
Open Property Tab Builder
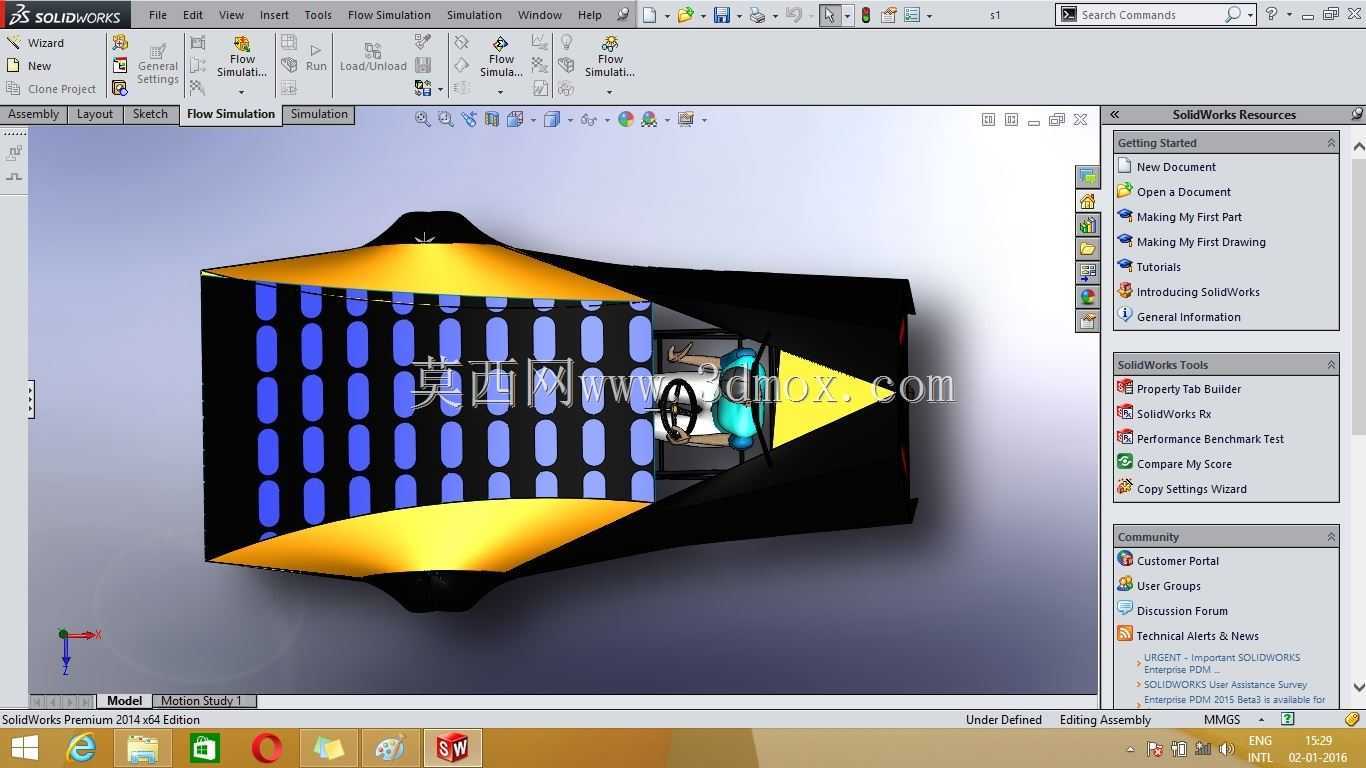tap(1189, 389)
